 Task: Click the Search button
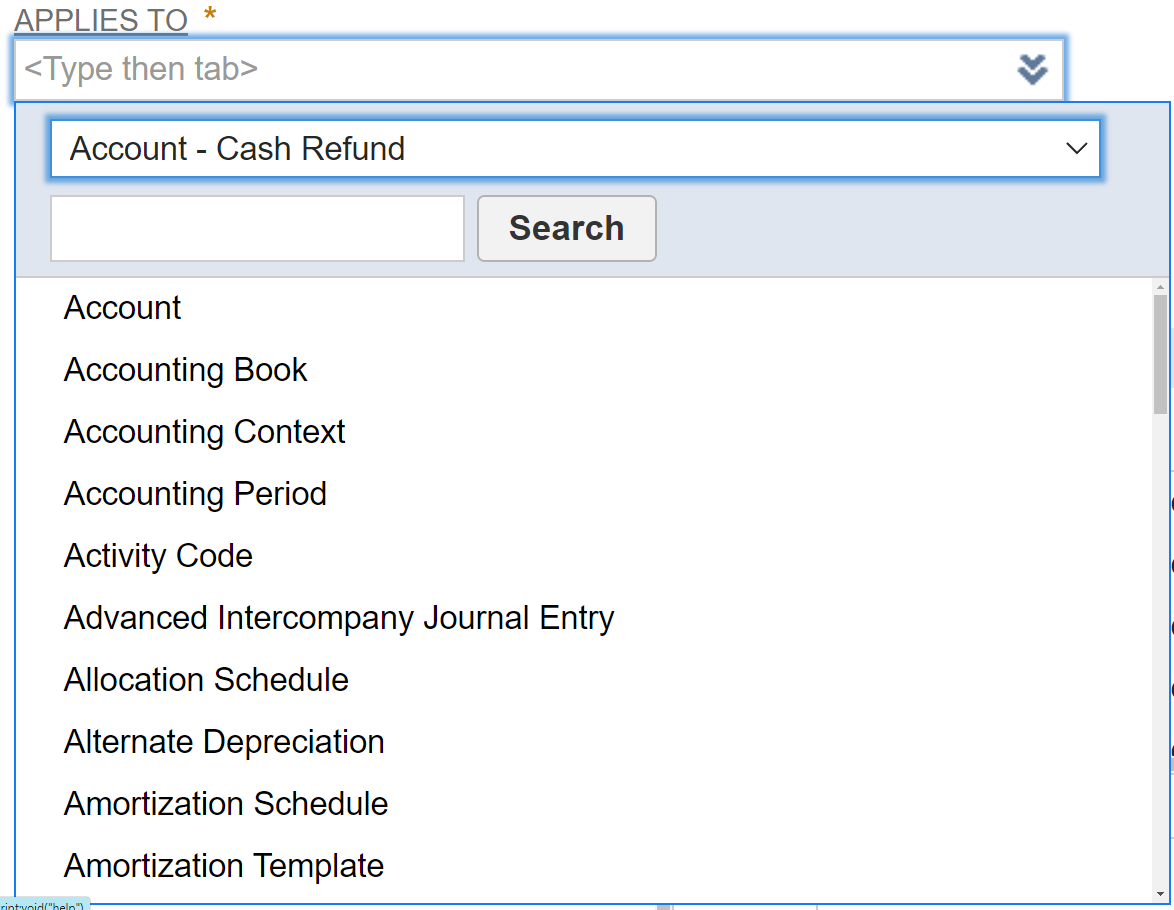click(x=566, y=228)
